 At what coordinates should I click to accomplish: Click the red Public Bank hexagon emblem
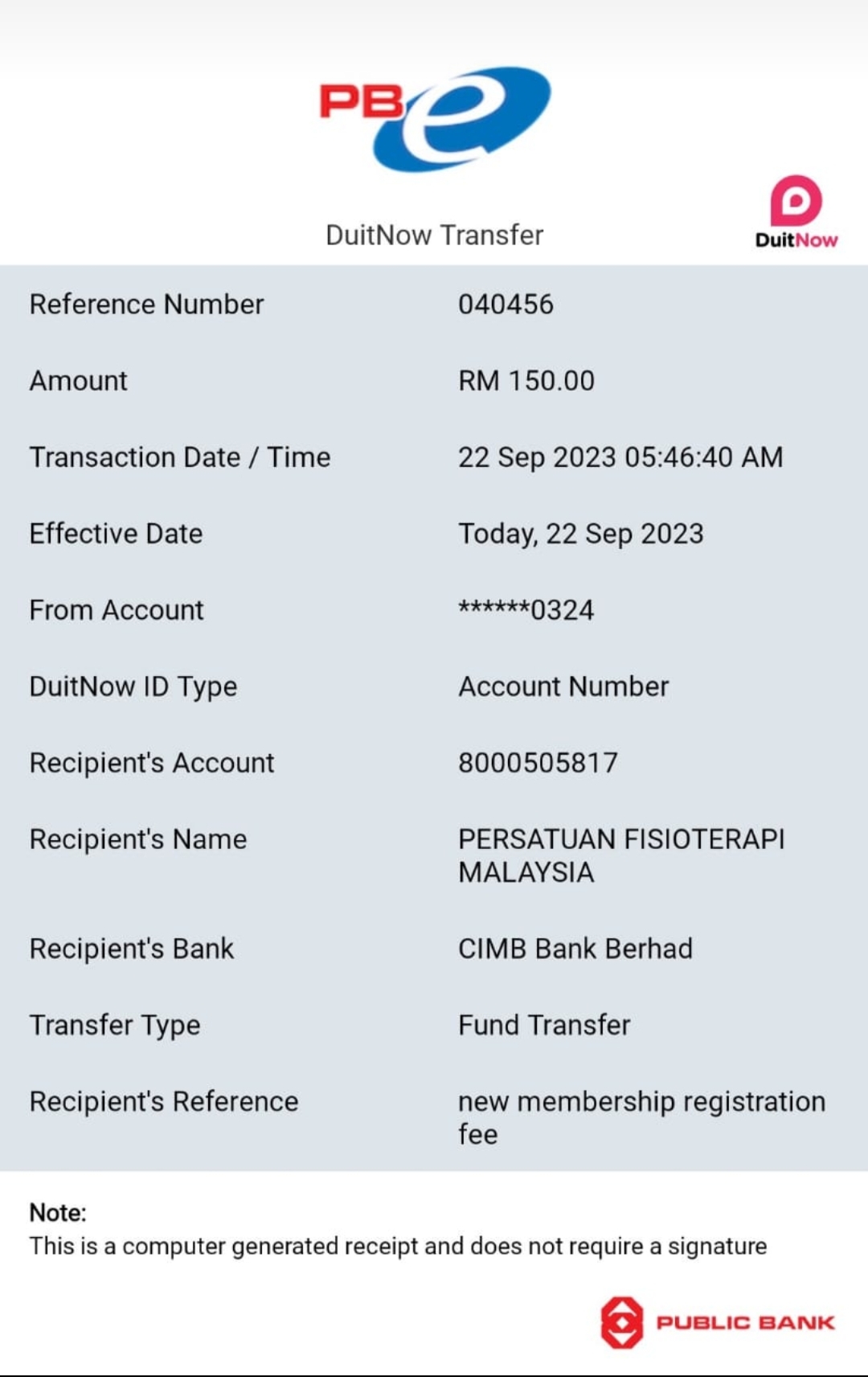621,1322
